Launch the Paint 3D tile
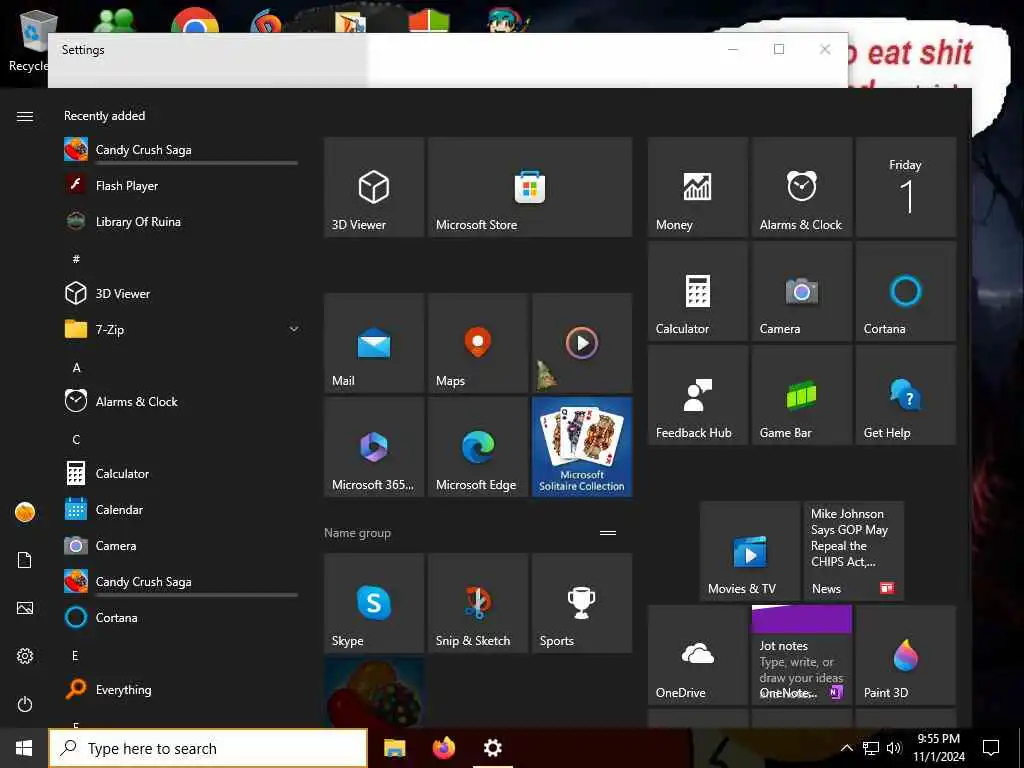 (906, 655)
